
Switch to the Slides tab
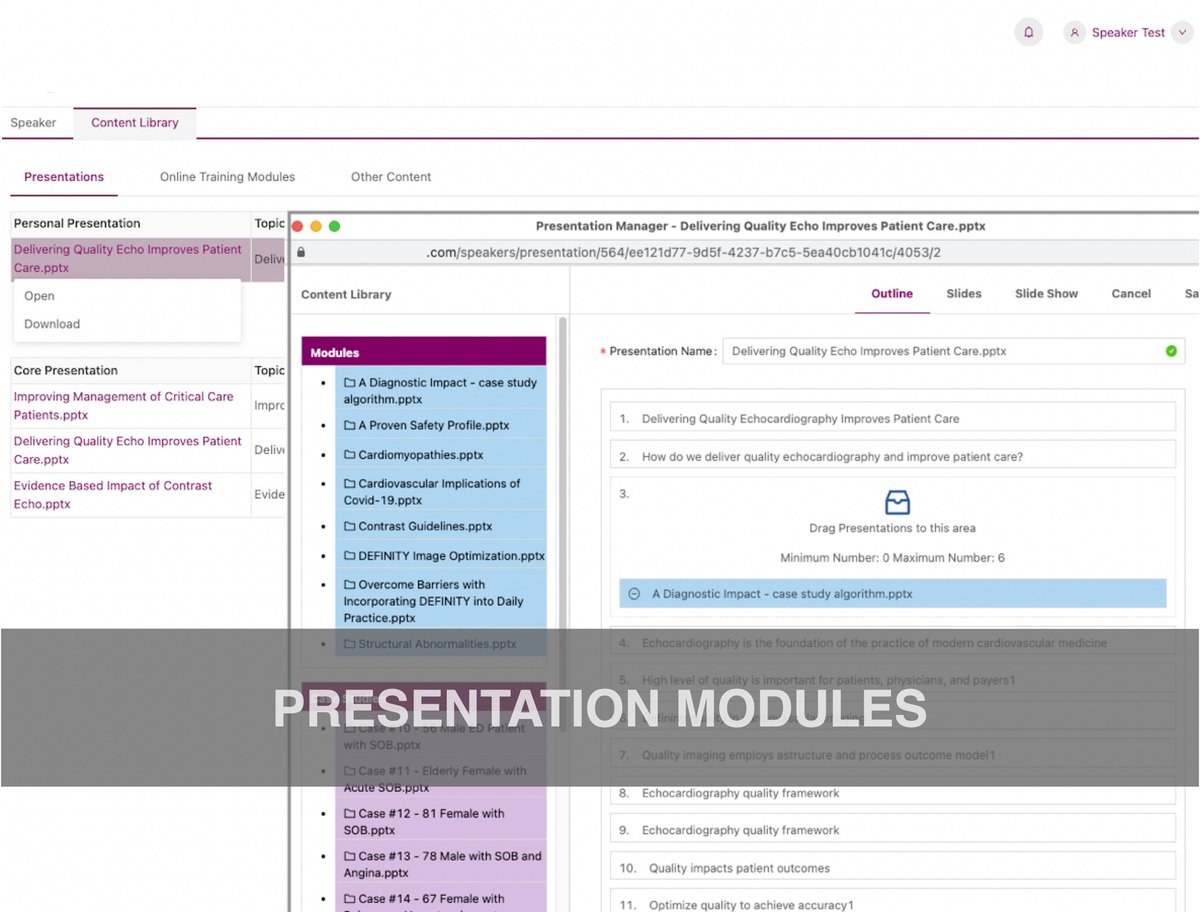pyautogui.click(x=963, y=294)
